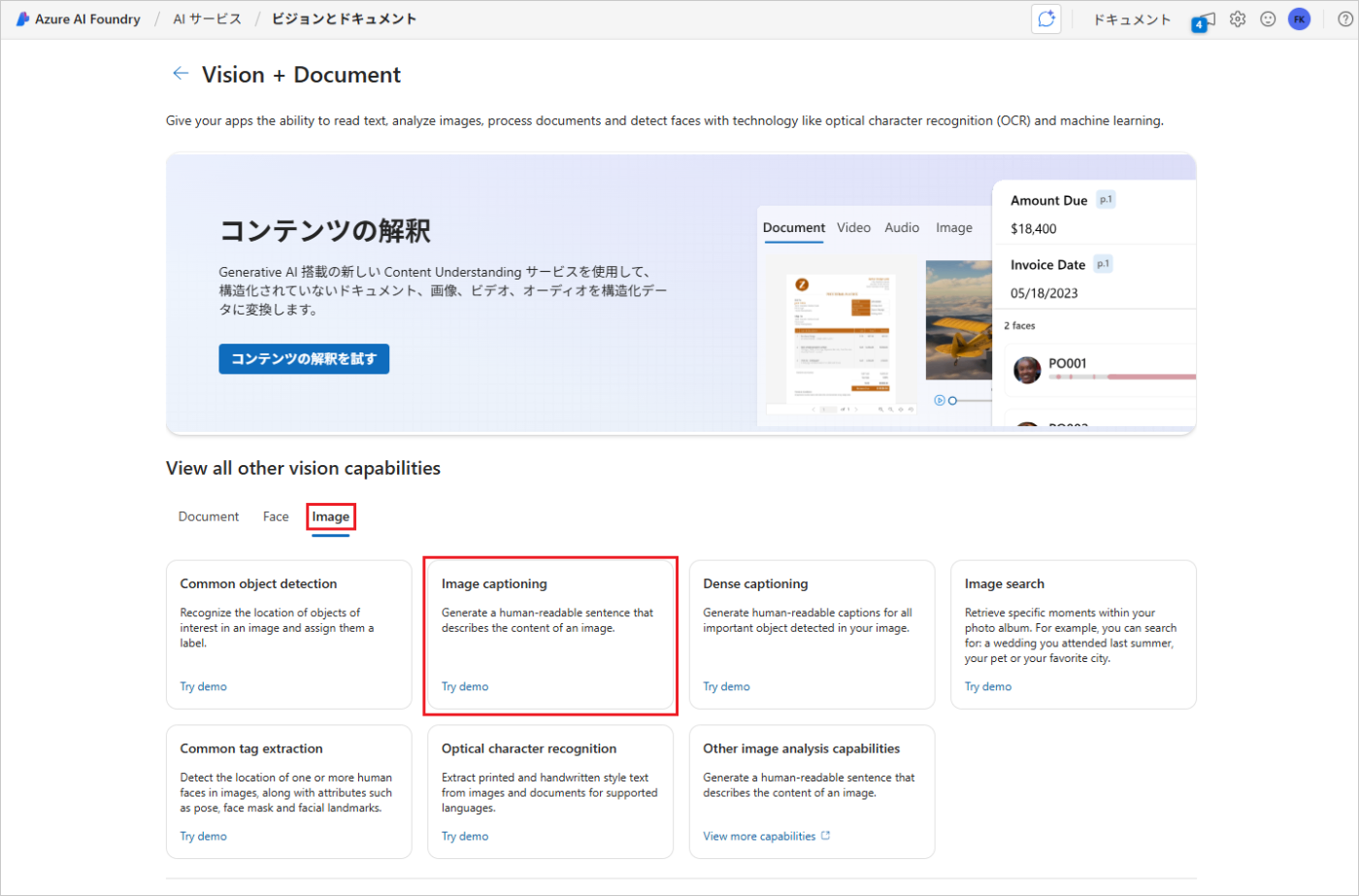1359x896 pixels.
Task: Select the Audio tab in the banner preview
Action: click(x=902, y=227)
